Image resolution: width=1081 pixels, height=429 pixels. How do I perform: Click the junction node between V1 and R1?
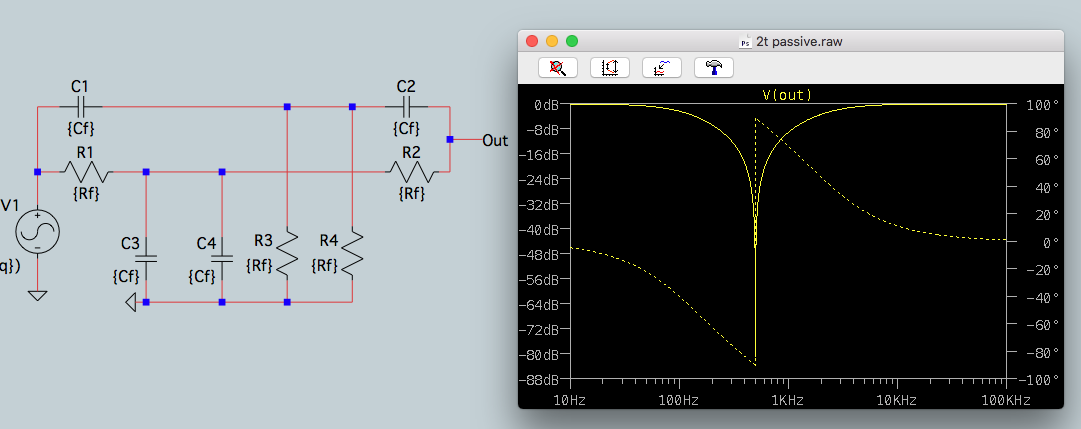(x=38, y=172)
